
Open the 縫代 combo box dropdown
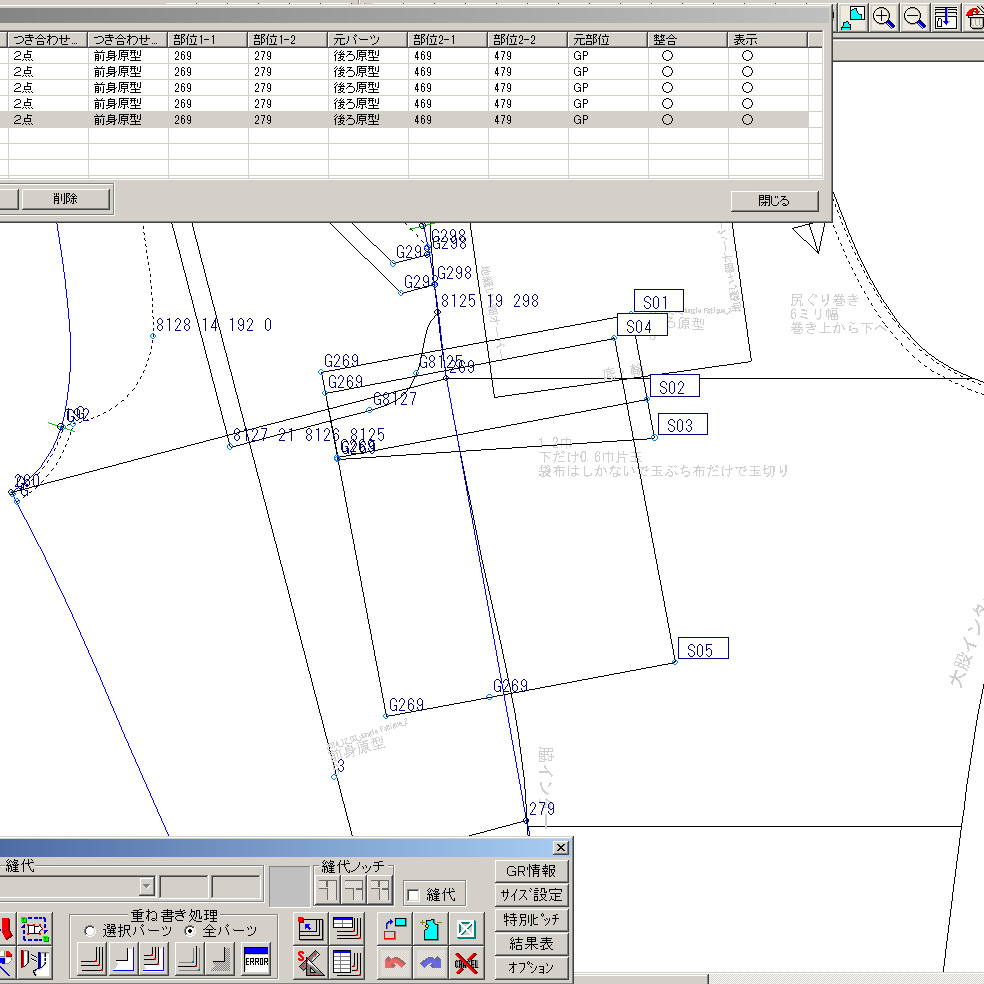[x=146, y=886]
